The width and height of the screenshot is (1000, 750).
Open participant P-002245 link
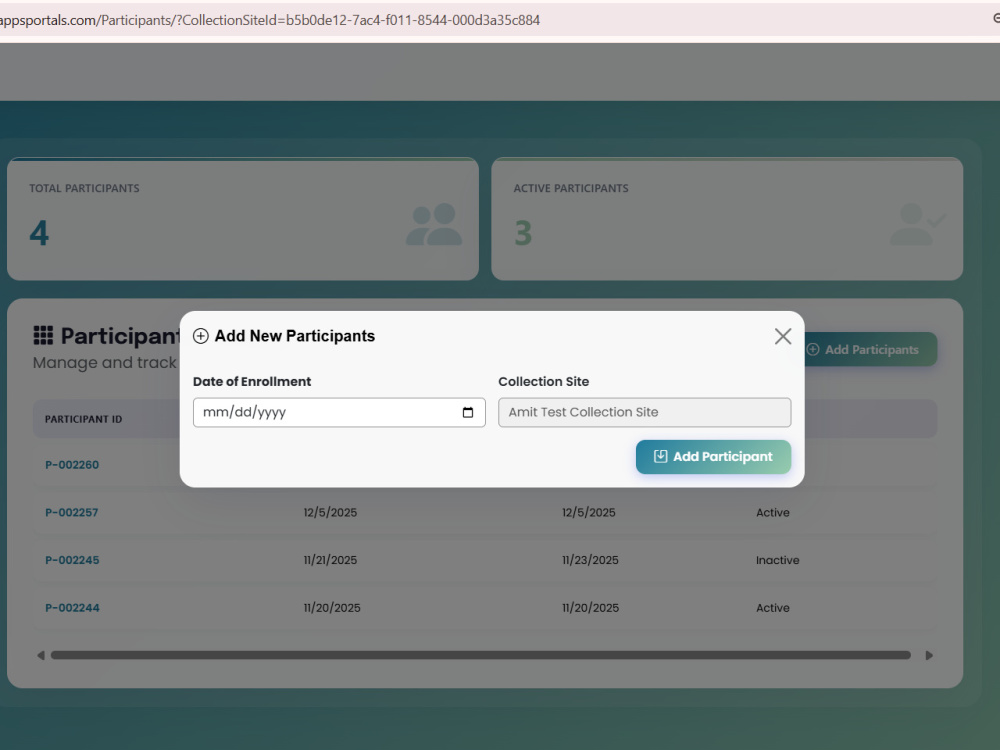pyautogui.click(x=72, y=561)
